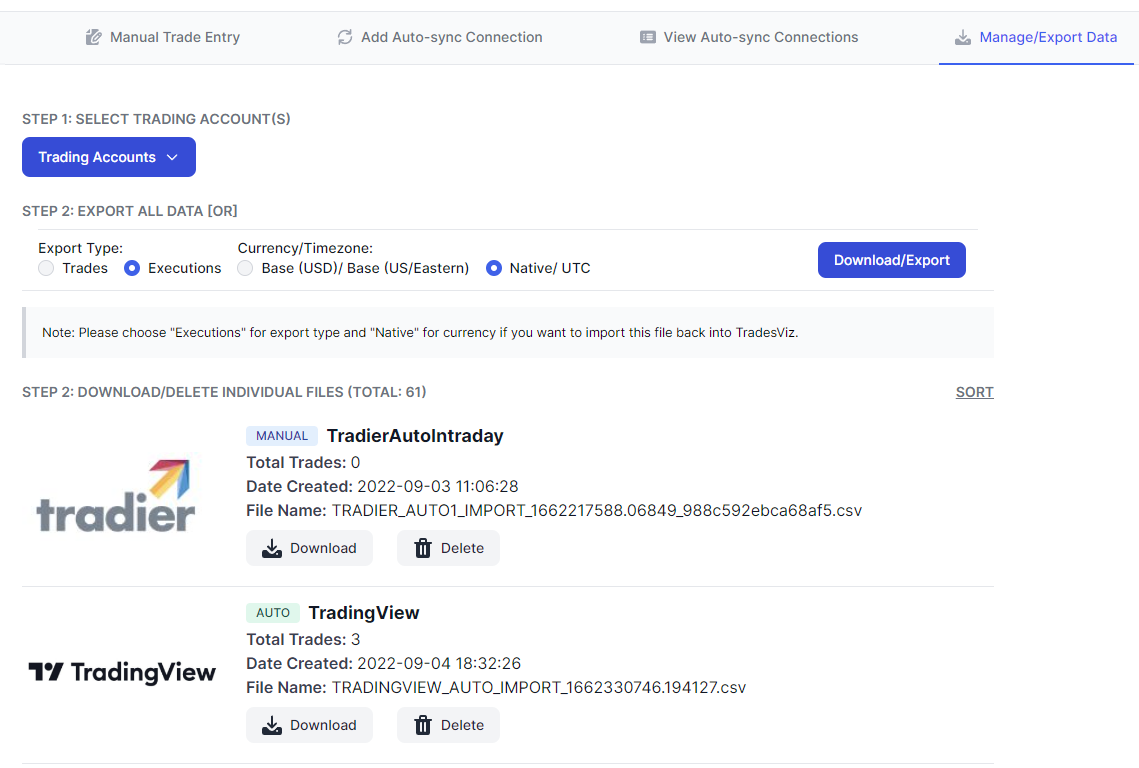The image size is (1139, 768).
Task: Click the TradierAutoIntraday title
Action: click(x=415, y=435)
